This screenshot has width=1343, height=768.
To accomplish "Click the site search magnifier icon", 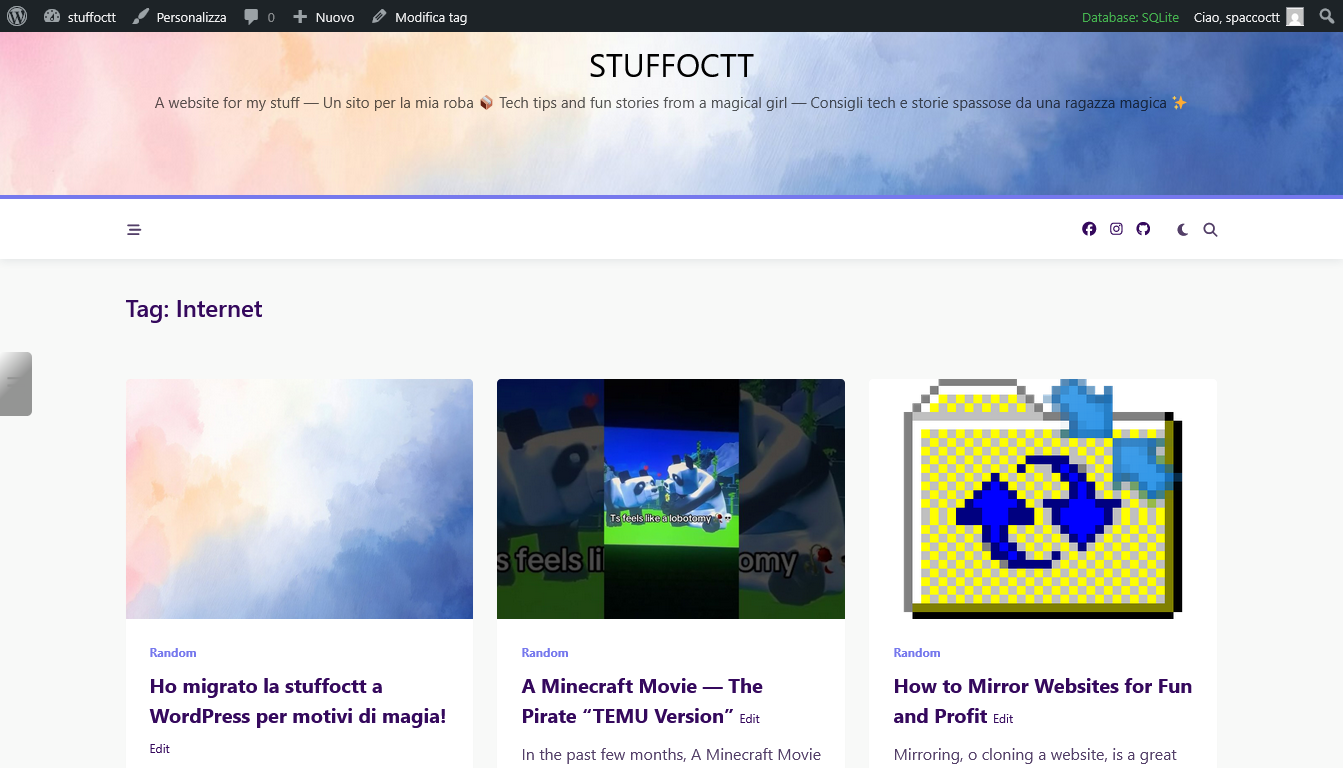I will [1210, 230].
